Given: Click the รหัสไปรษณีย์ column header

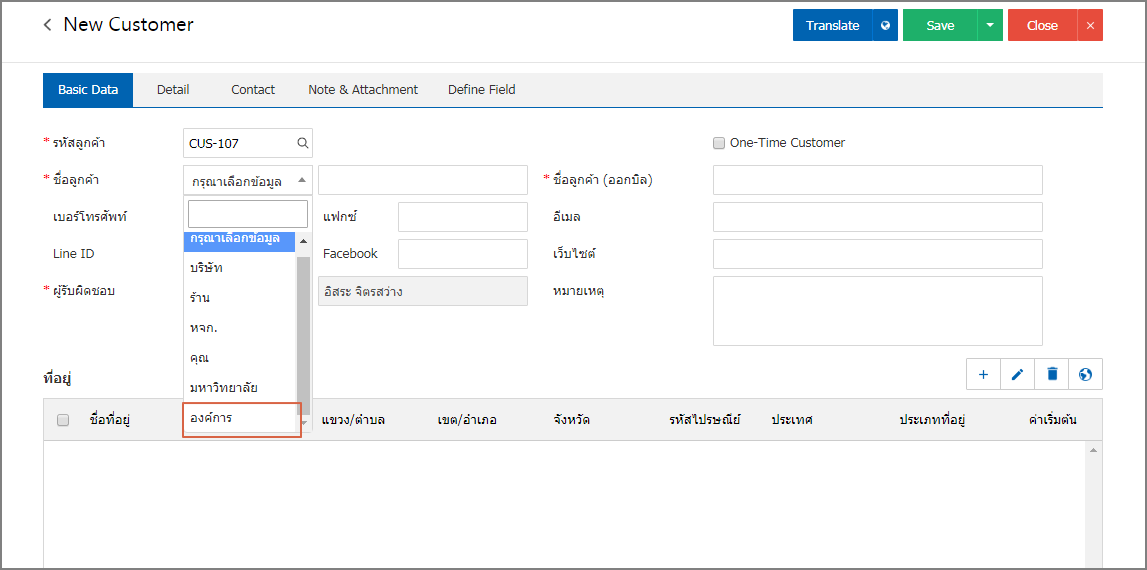Looking at the screenshot, I should [x=705, y=420].
